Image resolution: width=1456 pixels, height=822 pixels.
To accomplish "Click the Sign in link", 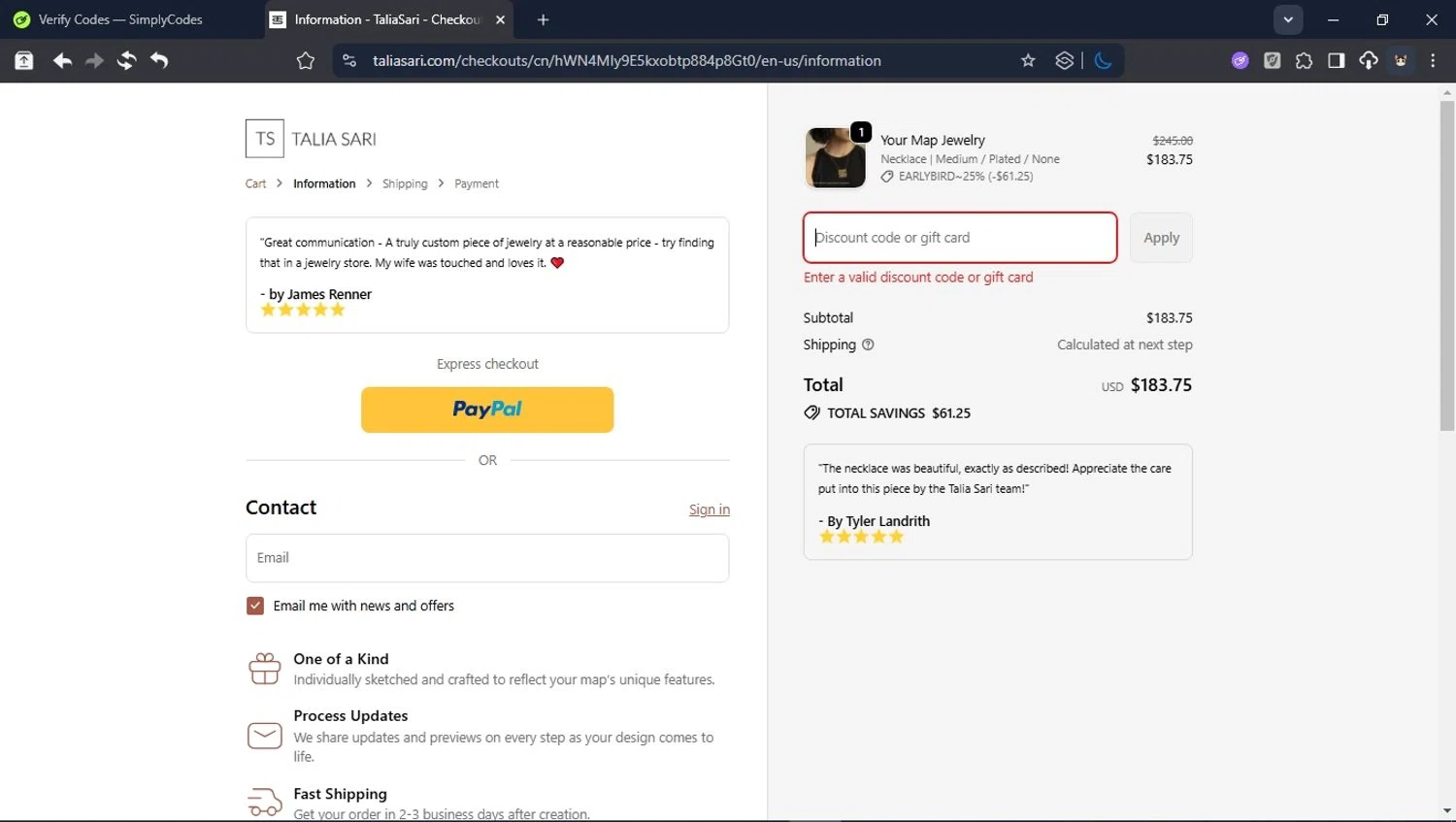I will pos(710,510).
